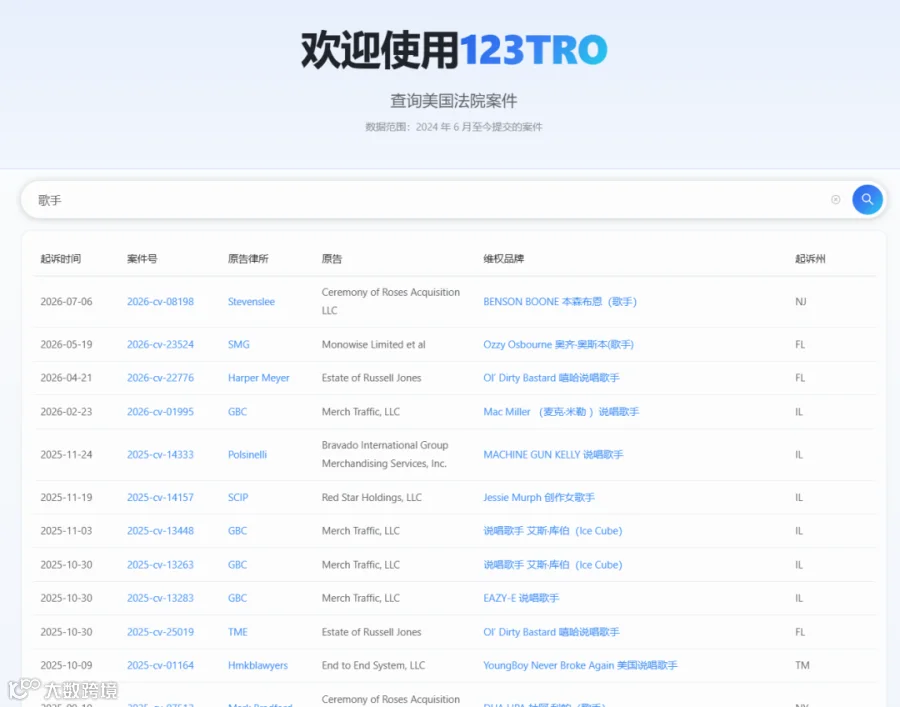The image size is (900, 707).
Task: Open the TME law firm link
Action: pyautogui.click(x=238, y=632)
